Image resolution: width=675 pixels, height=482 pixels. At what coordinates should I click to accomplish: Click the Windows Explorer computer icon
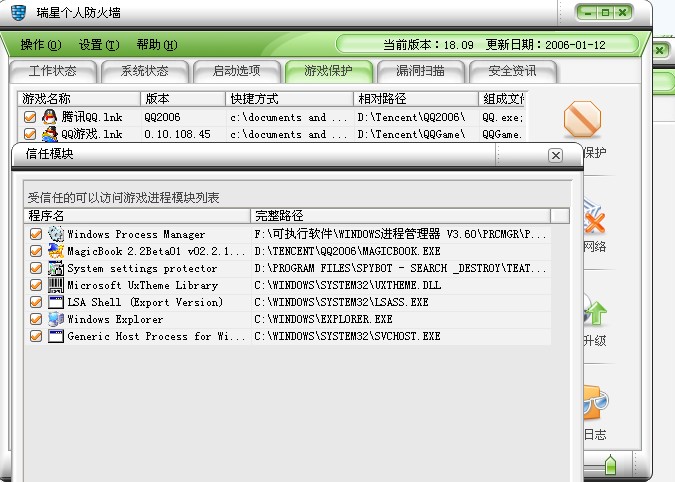pyautogui.click(x=56, y=319)
